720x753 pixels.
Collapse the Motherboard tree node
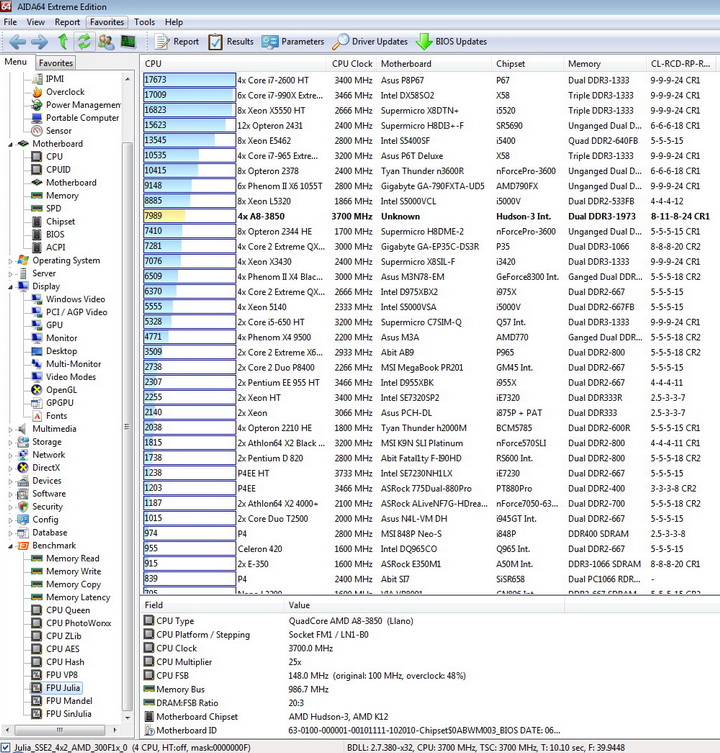pyautogui.click(x=10, y=144)
